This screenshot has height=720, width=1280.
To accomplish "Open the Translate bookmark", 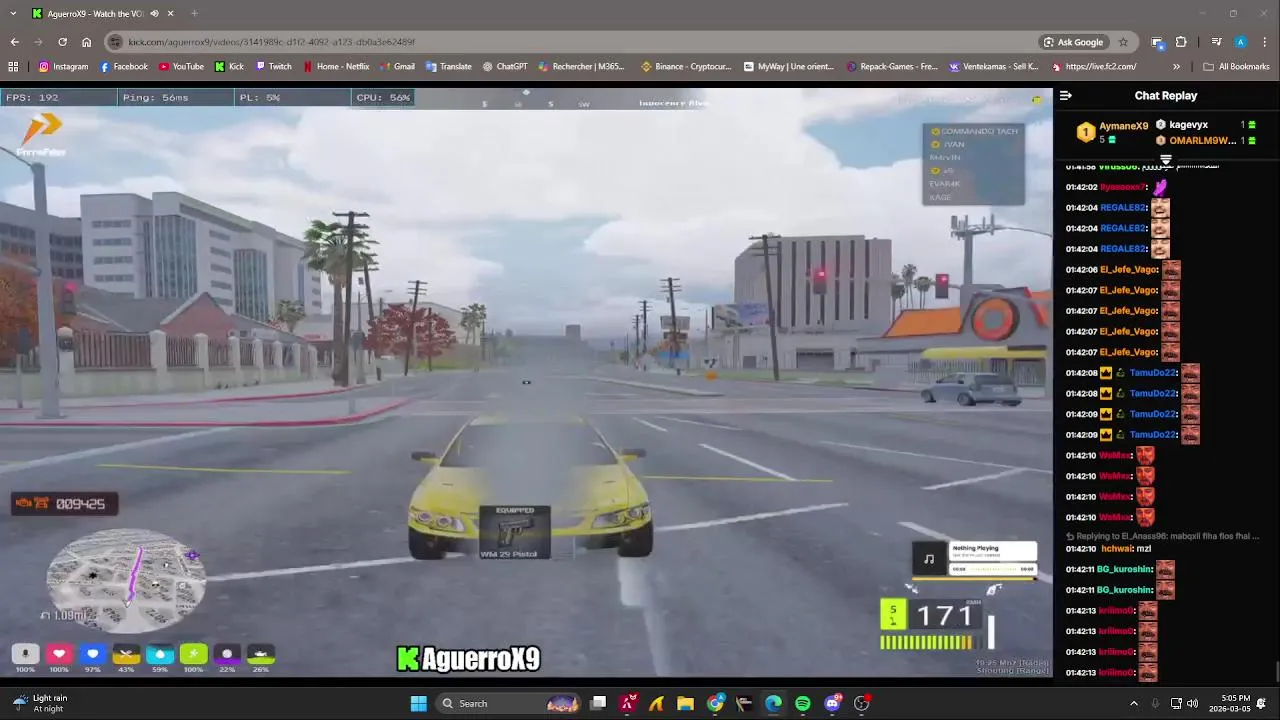I will (448, 67).
